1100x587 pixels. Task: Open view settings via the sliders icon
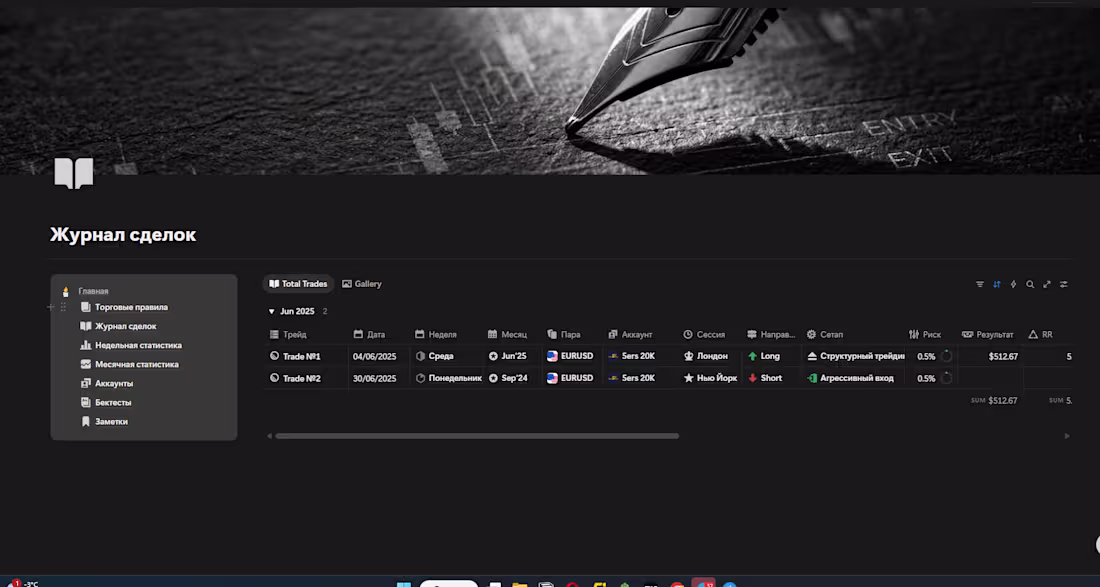[x=1063, y=283]
